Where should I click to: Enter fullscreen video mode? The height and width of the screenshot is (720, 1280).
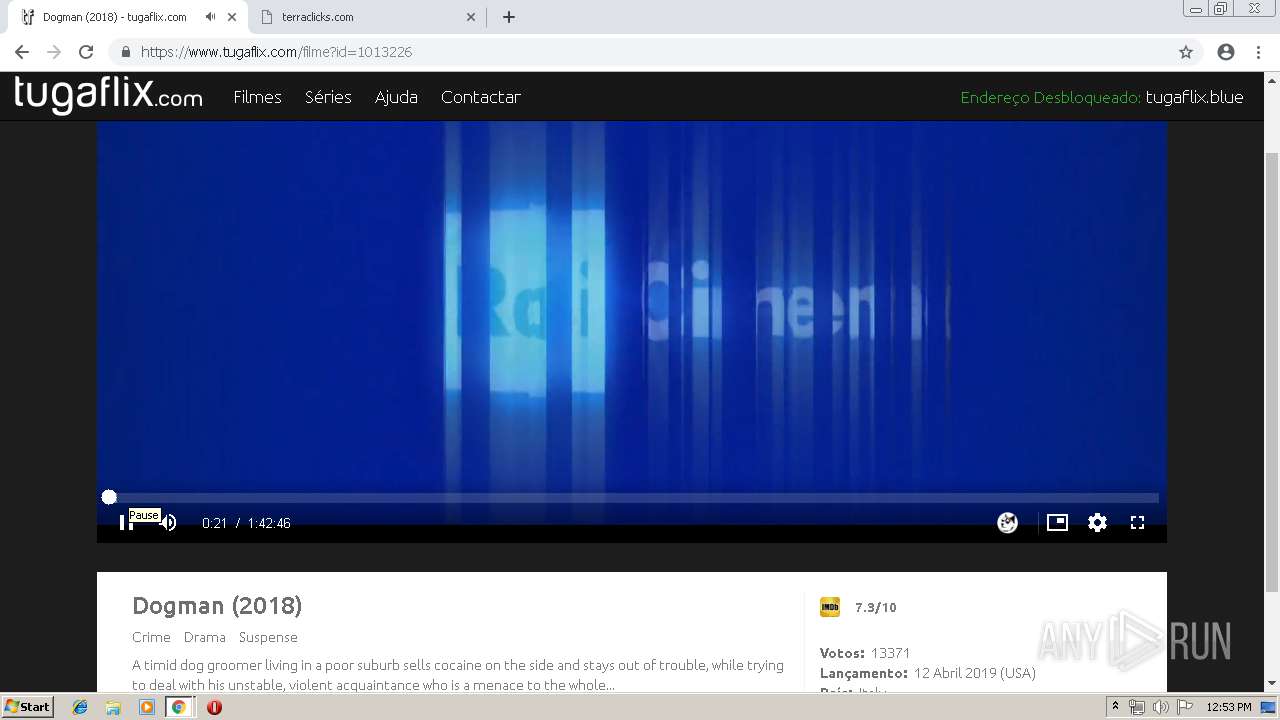click(x=1137, y=522)
